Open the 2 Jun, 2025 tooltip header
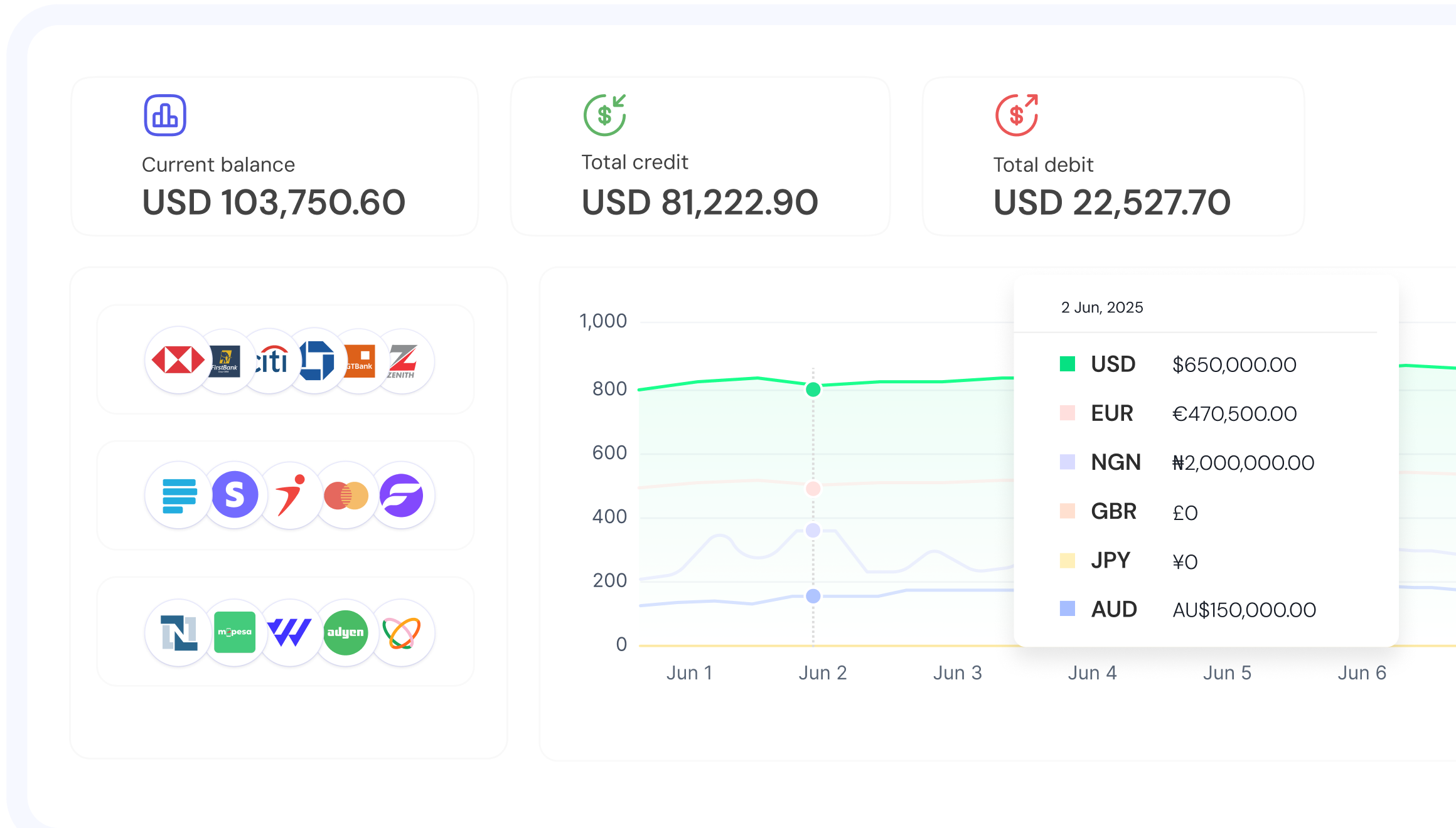The image size is (1456, 828). (1103, 307)
